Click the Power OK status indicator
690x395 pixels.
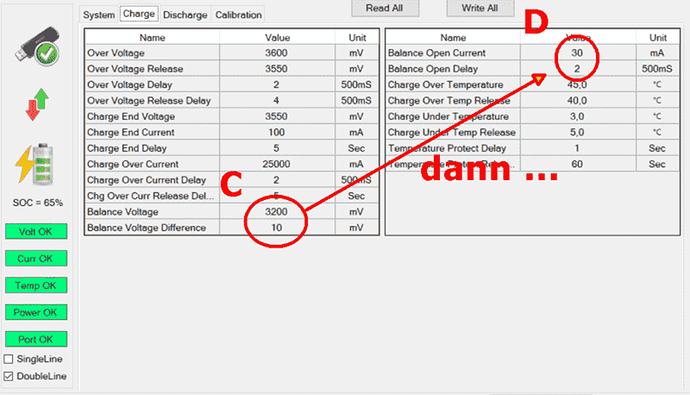tap(36, 312)
